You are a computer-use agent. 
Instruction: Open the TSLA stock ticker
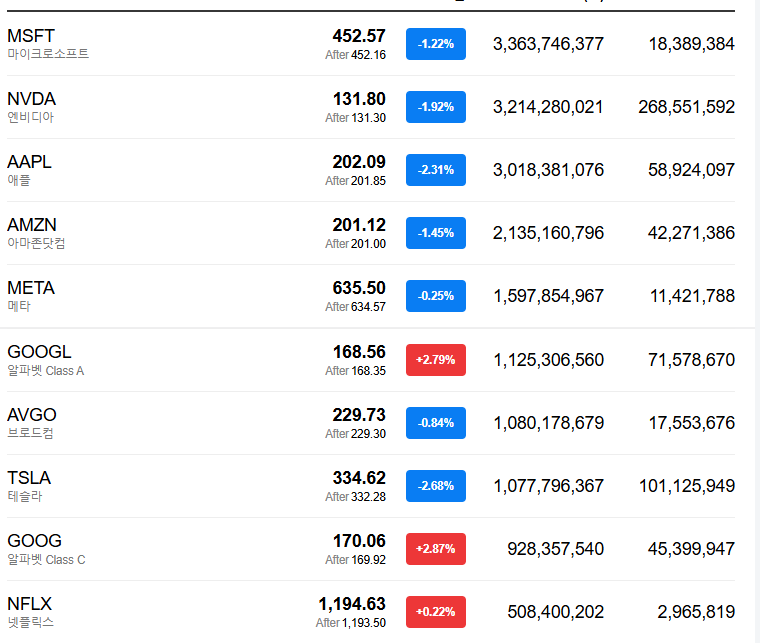[29, 478]
